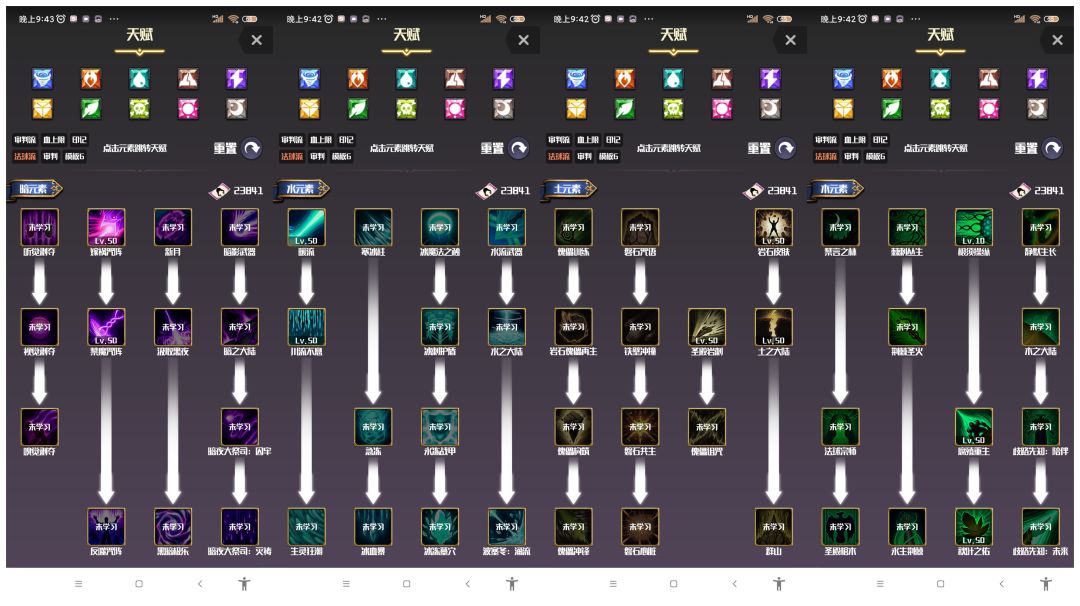Select the 木之大陆 skill icon
The height and width of the screenshot is (606, 1080).
(x=1040, y=327)
